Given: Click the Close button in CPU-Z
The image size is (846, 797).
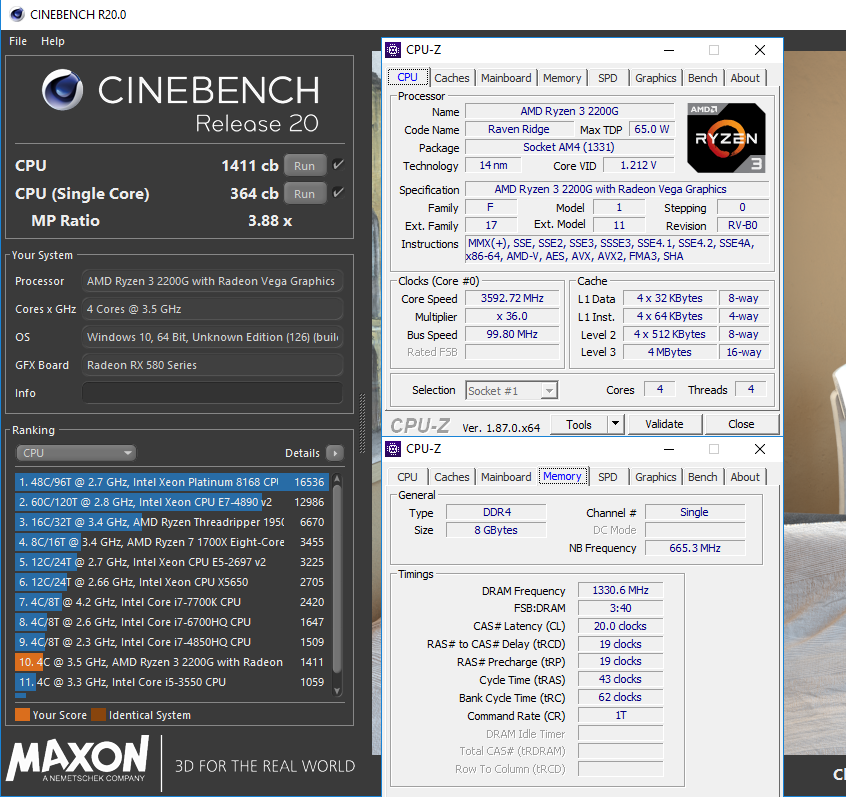Looking at the screenshot, I should coord(741,424).
